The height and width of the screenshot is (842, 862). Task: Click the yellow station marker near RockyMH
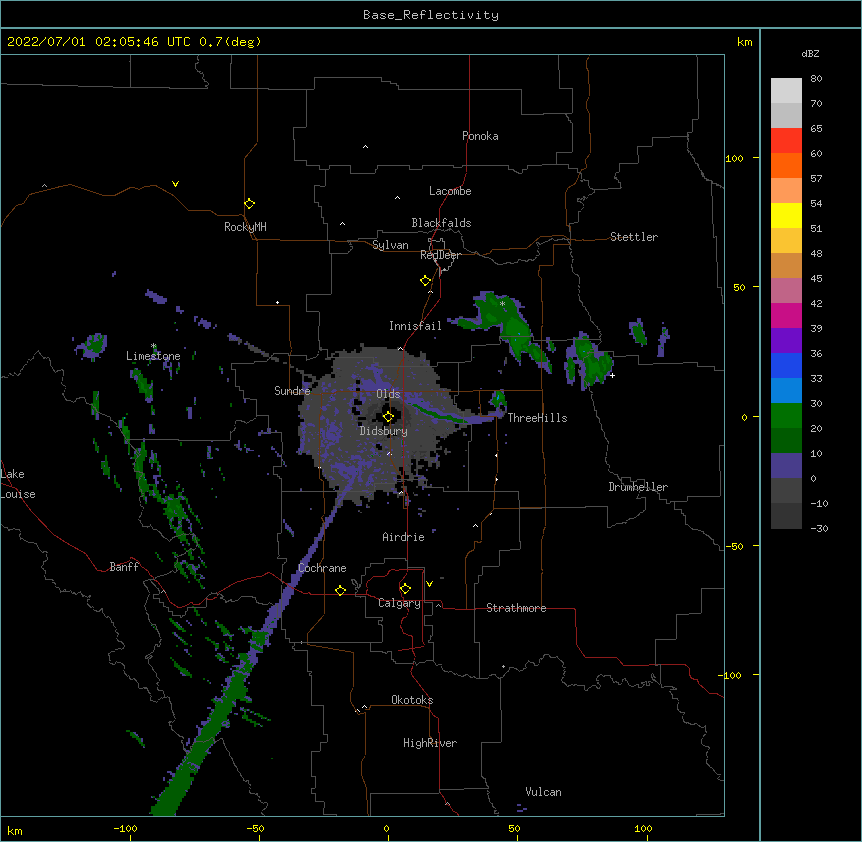pyautogui.click(x=249, y=203)
